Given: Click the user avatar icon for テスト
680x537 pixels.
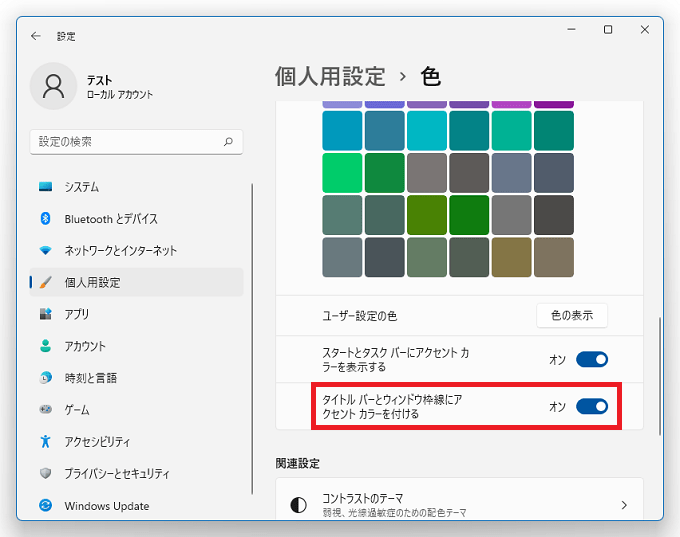Looking at the screenshot, I should pos(53,86).
